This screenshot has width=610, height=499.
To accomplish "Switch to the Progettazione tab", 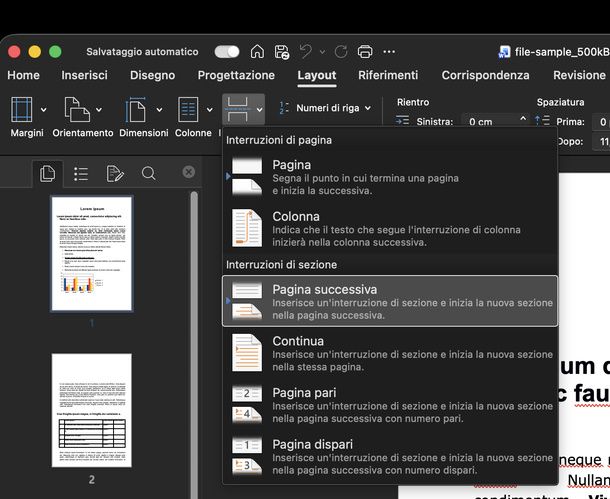I will point(236,75).
